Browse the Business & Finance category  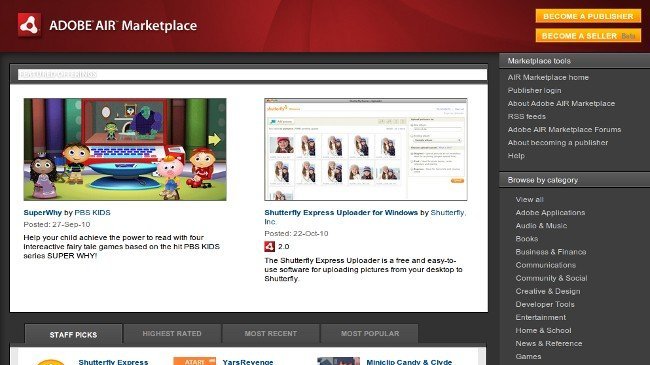pos(551,252)
